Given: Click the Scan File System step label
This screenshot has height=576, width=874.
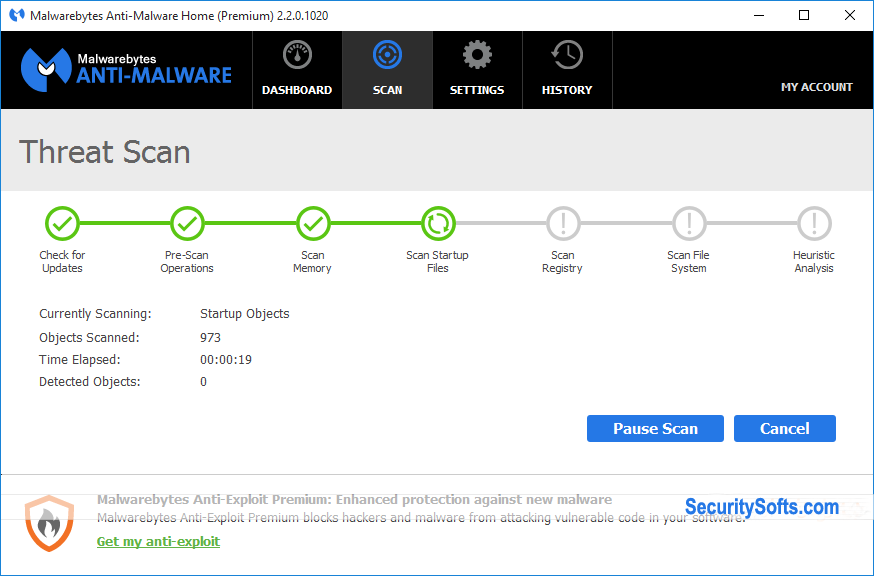Looking at the screenshot, I should click(688, 262).
